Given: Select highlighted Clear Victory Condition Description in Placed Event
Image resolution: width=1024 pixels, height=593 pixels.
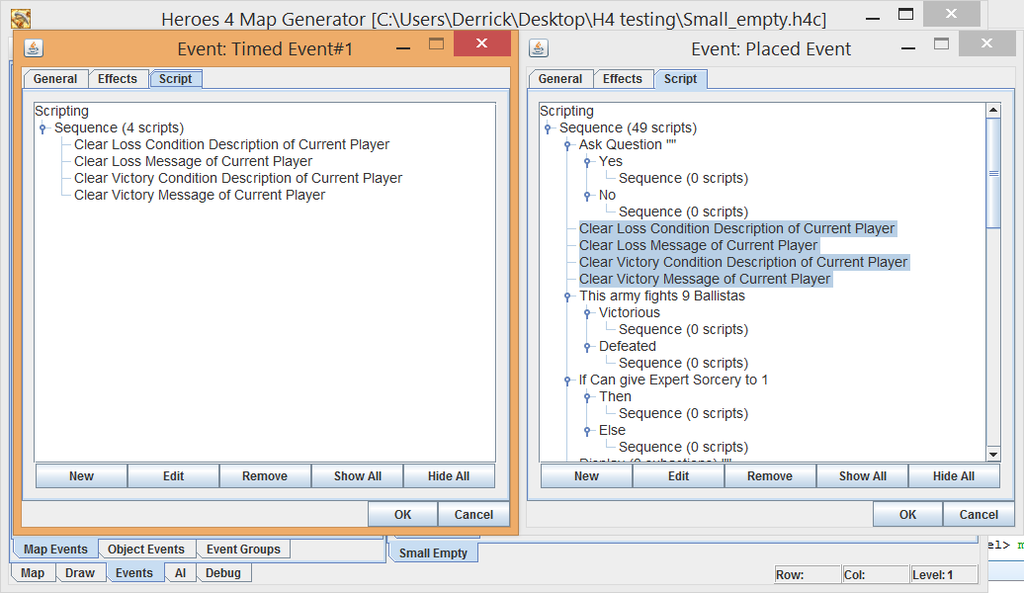Looking at the screenshot, I should 743,263.
